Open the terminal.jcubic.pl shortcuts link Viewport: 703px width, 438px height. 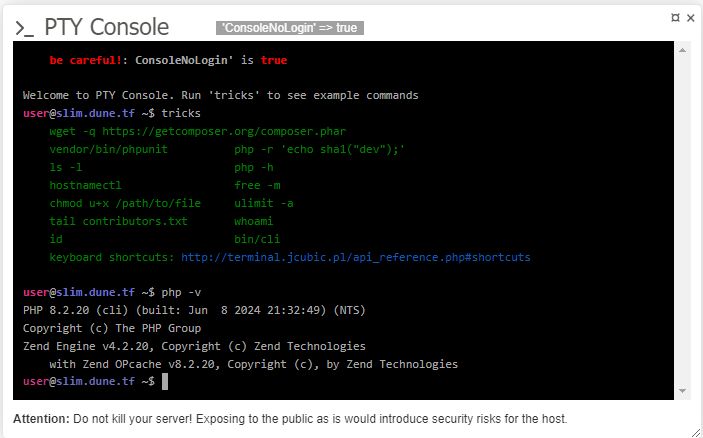[356, 257]
